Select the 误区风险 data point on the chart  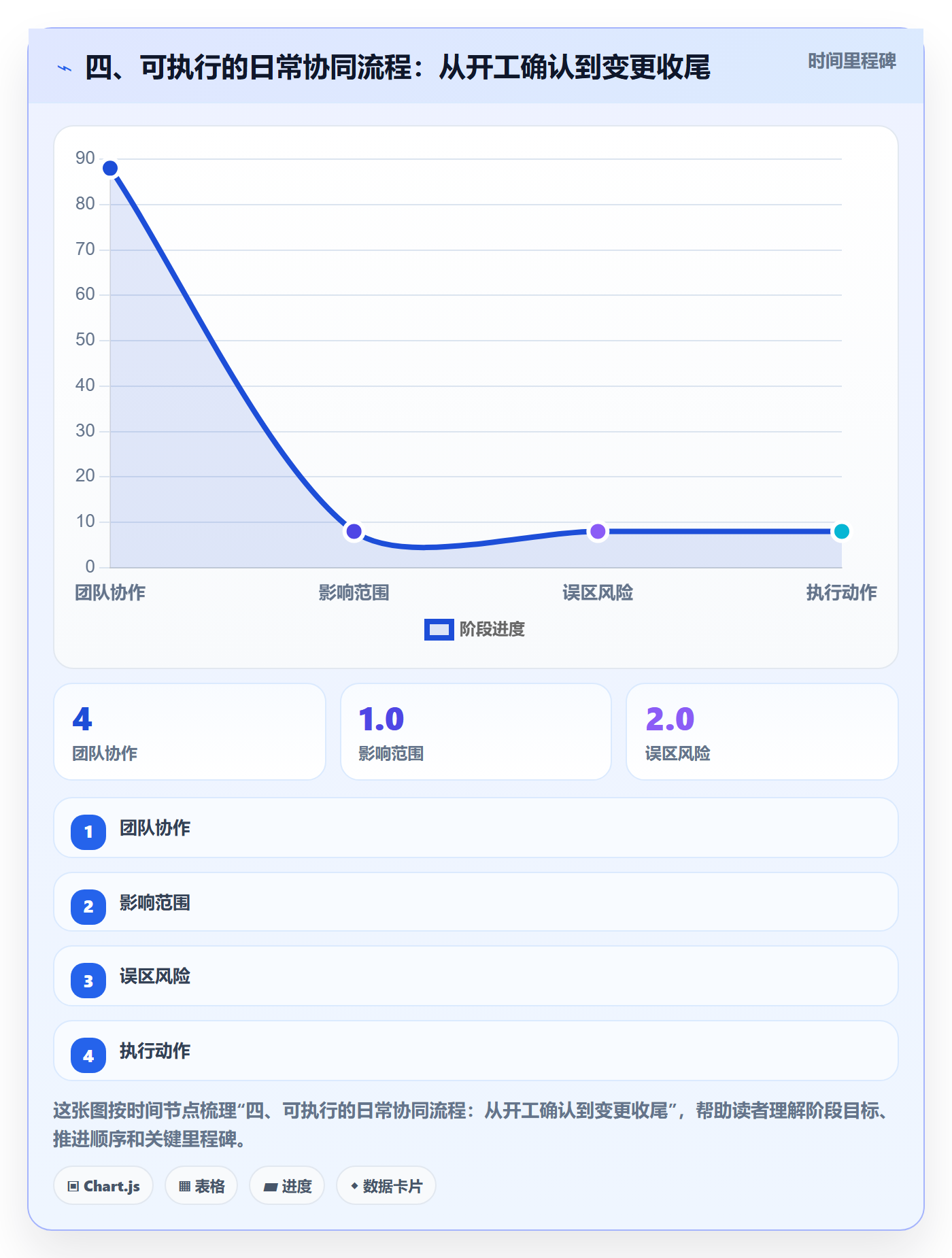coord(598,531)
